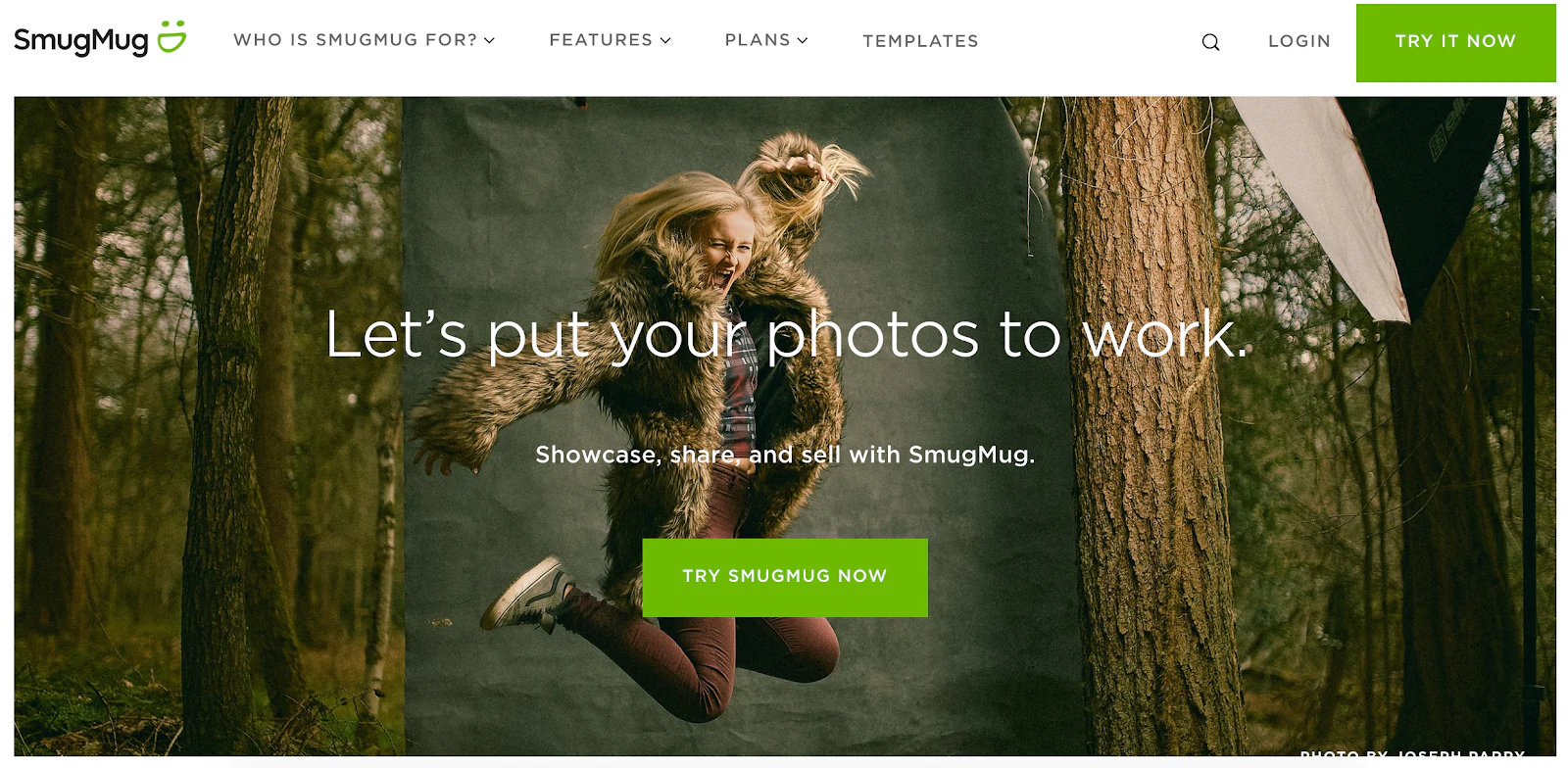Expand the Features dropdown arrow

[665, 40]
